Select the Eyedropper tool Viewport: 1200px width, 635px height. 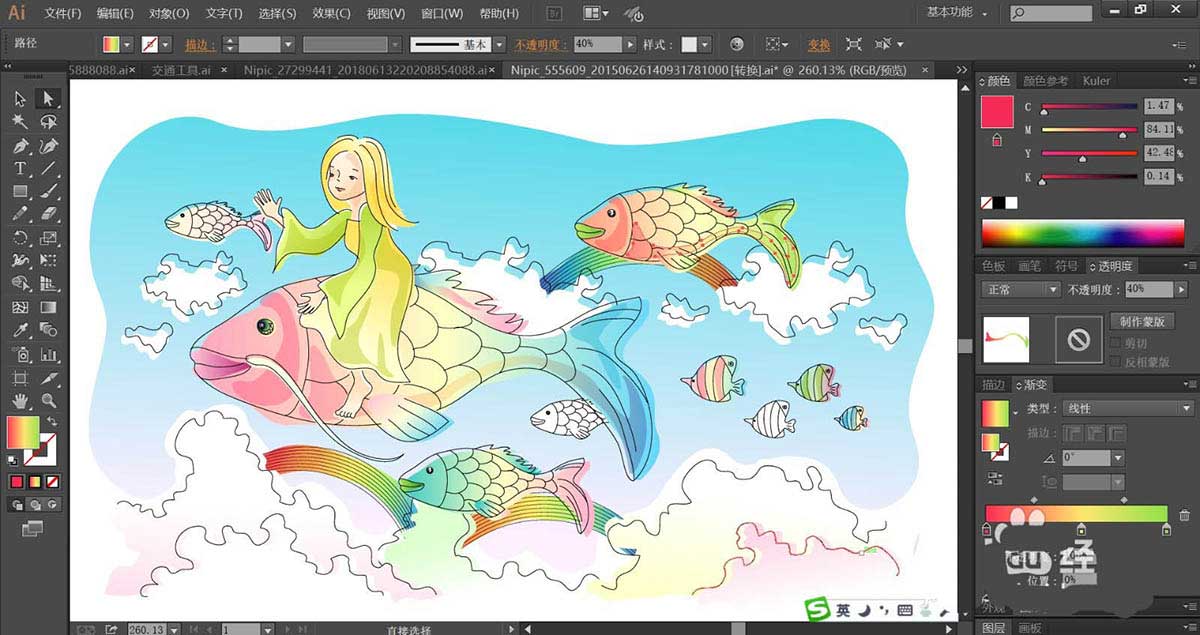[x=20, y=331]
